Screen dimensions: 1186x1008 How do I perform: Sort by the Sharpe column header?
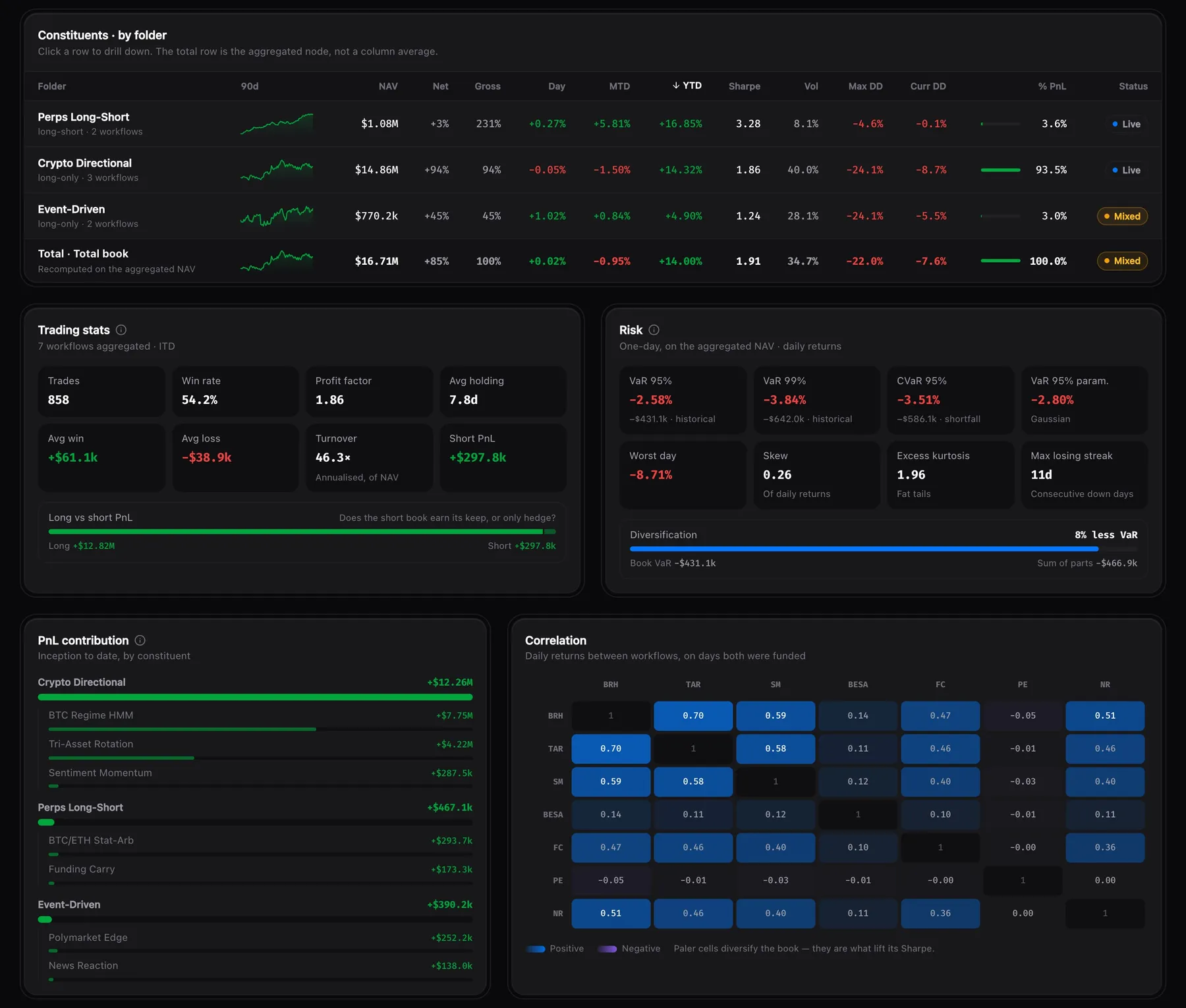point(745,86)
